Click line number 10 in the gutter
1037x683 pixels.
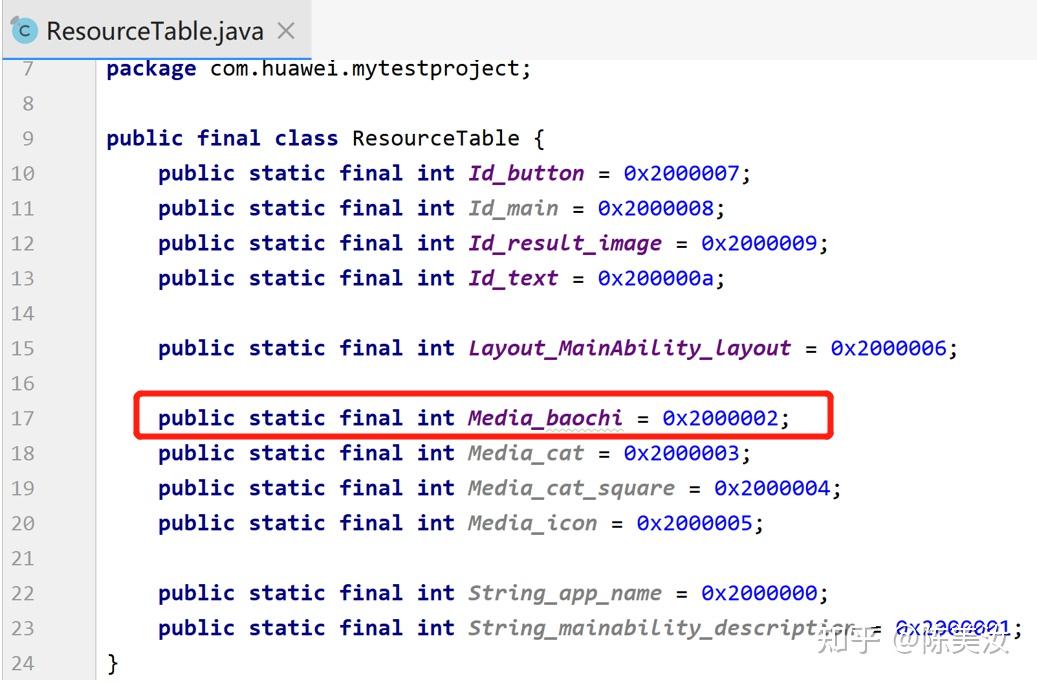22,174
